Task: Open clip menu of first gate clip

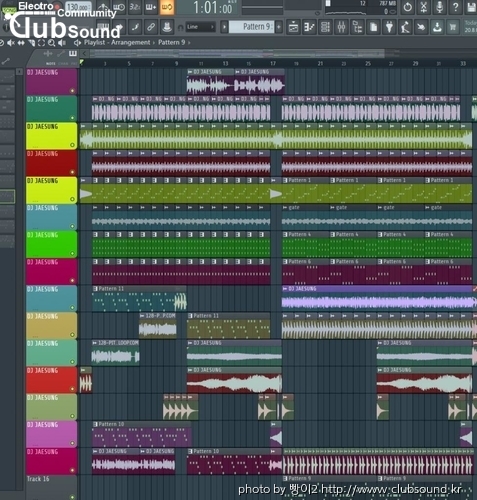Action: 285,208
